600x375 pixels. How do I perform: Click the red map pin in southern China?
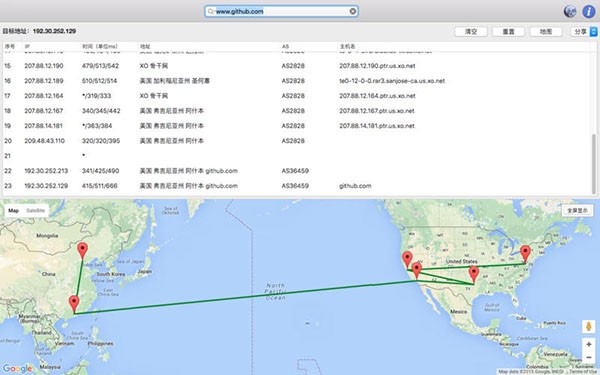click(74, 304)
